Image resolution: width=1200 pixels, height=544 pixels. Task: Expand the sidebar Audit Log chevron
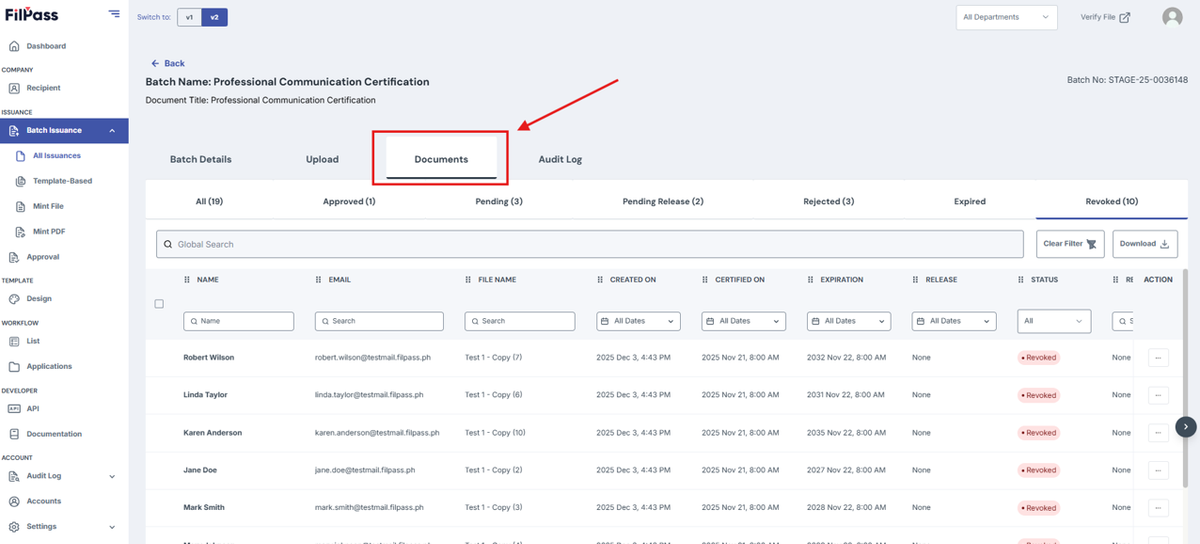click(112, 476)
